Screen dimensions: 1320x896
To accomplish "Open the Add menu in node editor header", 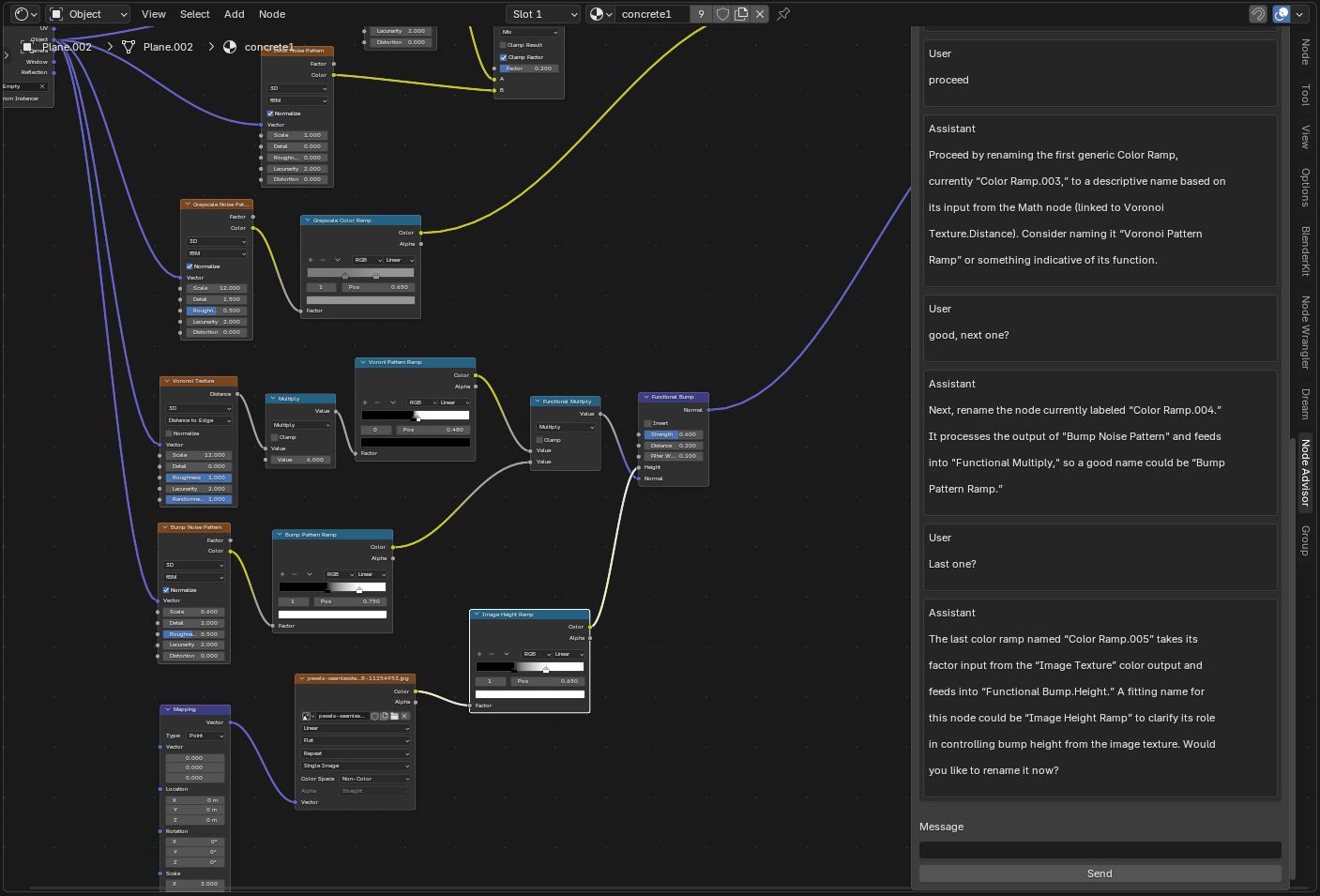I will [x=234, y=14].
